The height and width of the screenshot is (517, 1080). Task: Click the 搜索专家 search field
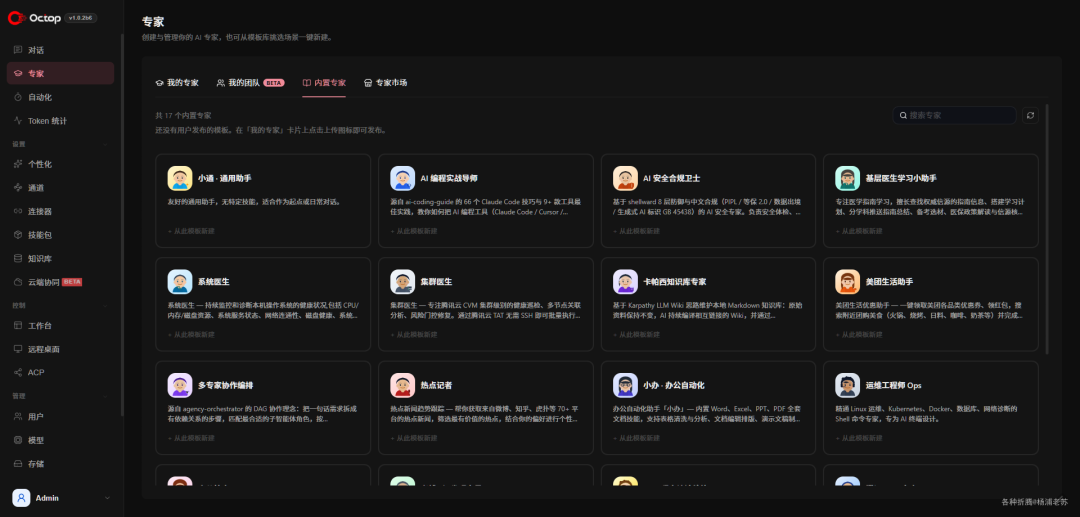[955, 116]
